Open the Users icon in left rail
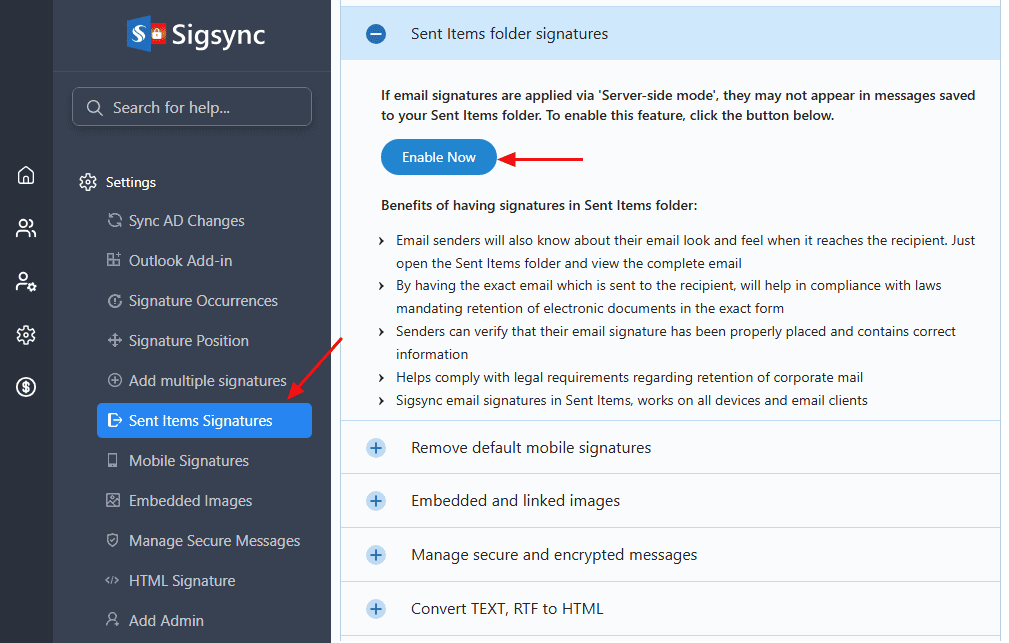Image resolution: width=1009 pixels, height=643 pixels. point(26,229)
